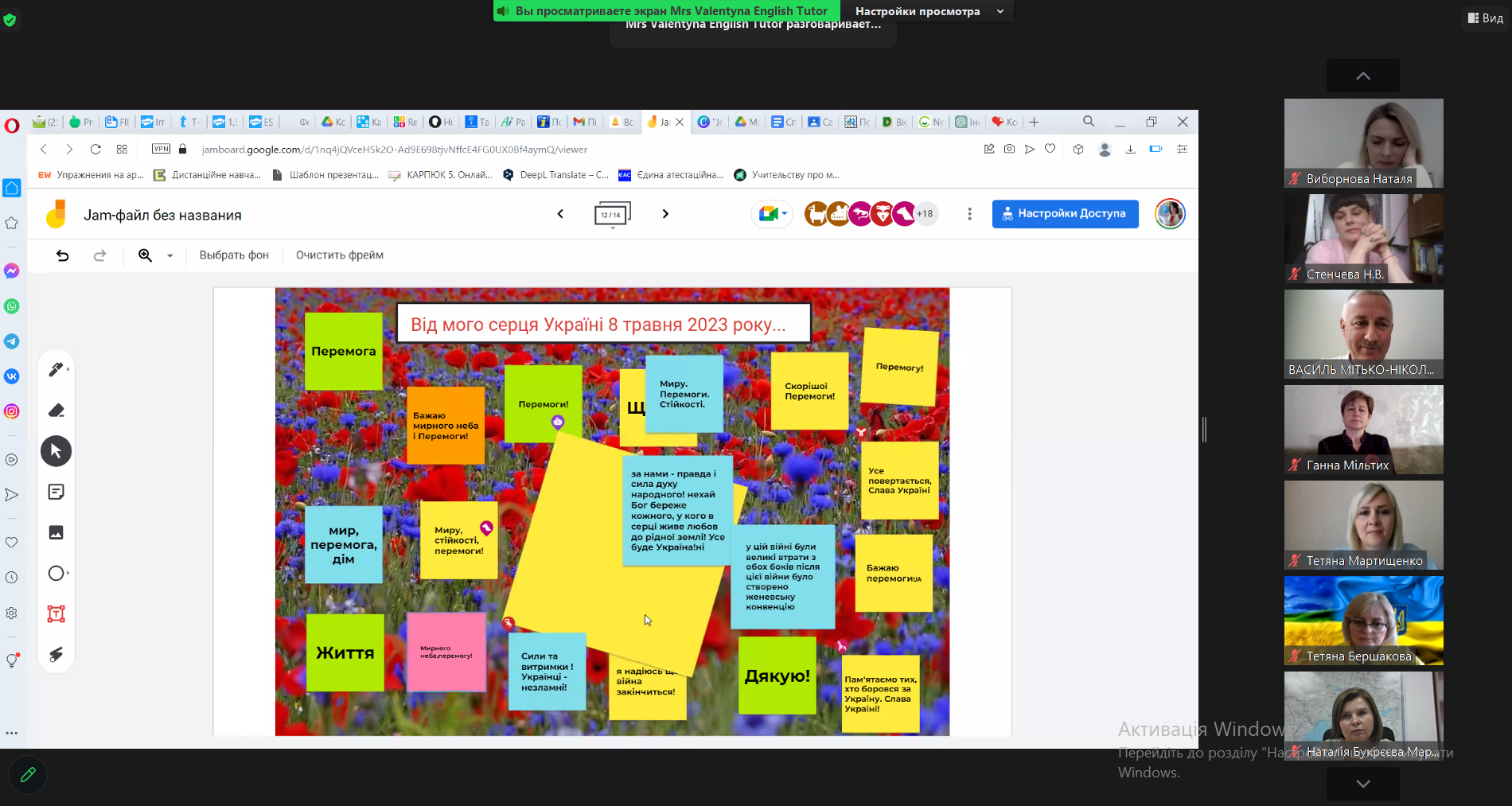
Task: Click the Настройки Доступа button
Action: [1065, 213]
